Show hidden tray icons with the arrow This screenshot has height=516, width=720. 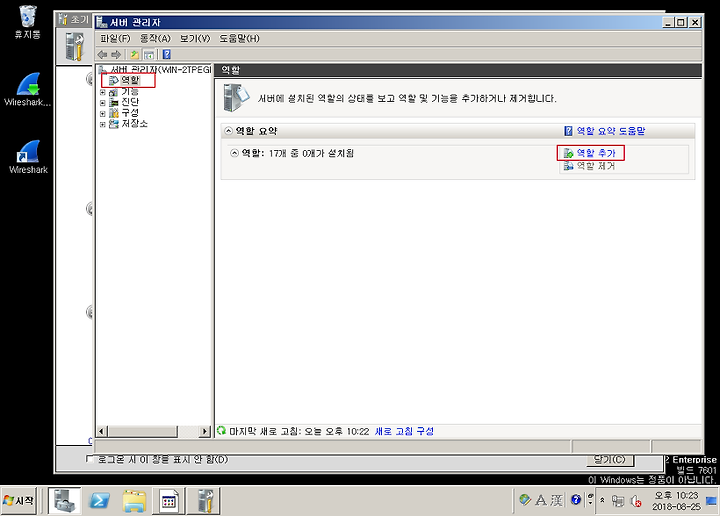602,500
